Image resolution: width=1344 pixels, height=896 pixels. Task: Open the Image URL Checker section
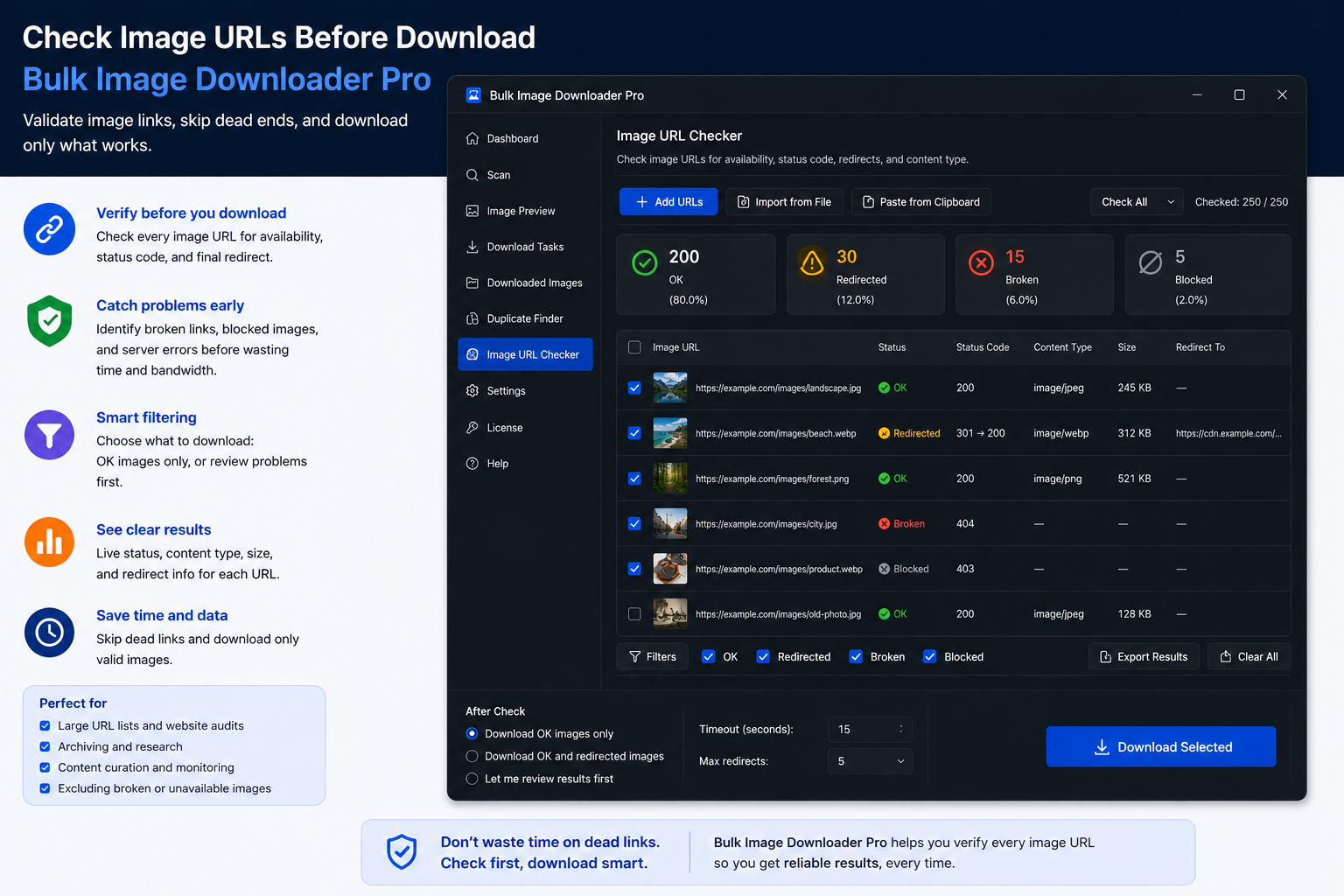[x=525, y=354]
